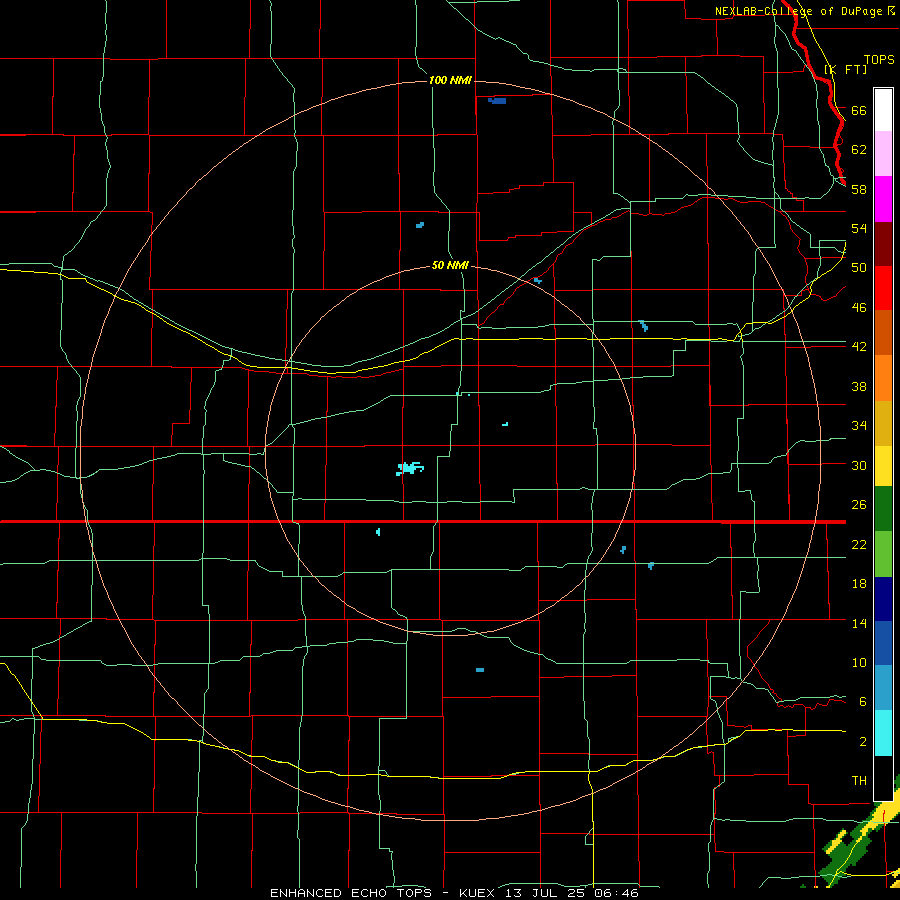The height and width of the screenshot is (900, 900).
Task: Pick the medium blue legend swatch
Action: click(x=883, y=643)
